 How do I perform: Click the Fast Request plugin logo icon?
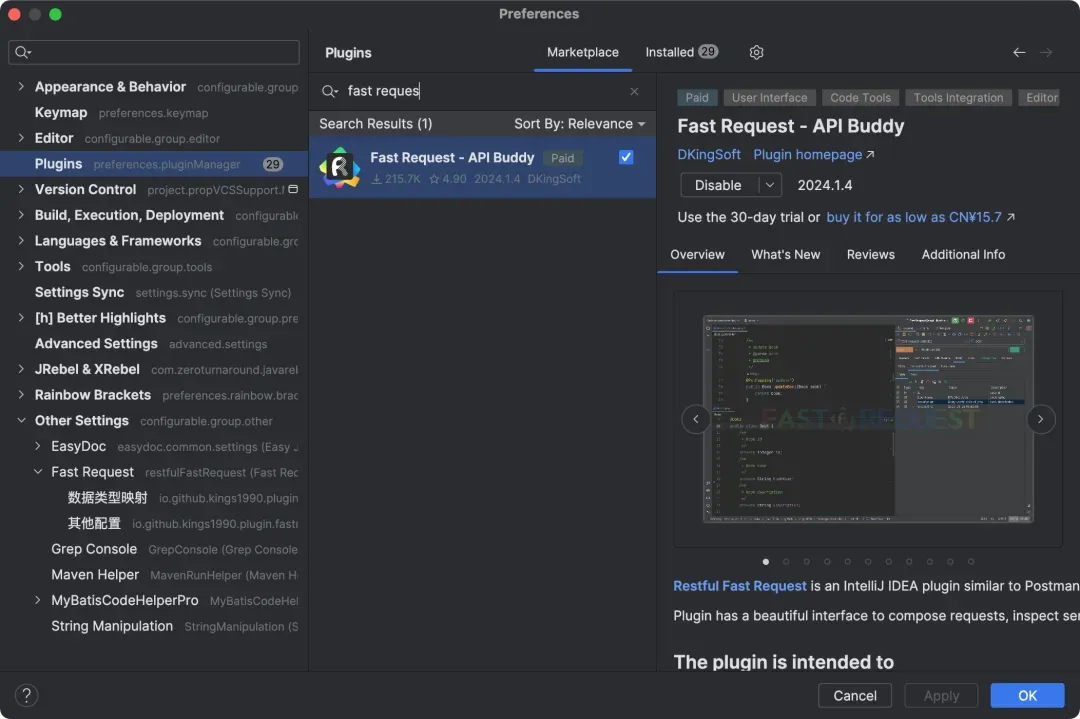point(340,167)
